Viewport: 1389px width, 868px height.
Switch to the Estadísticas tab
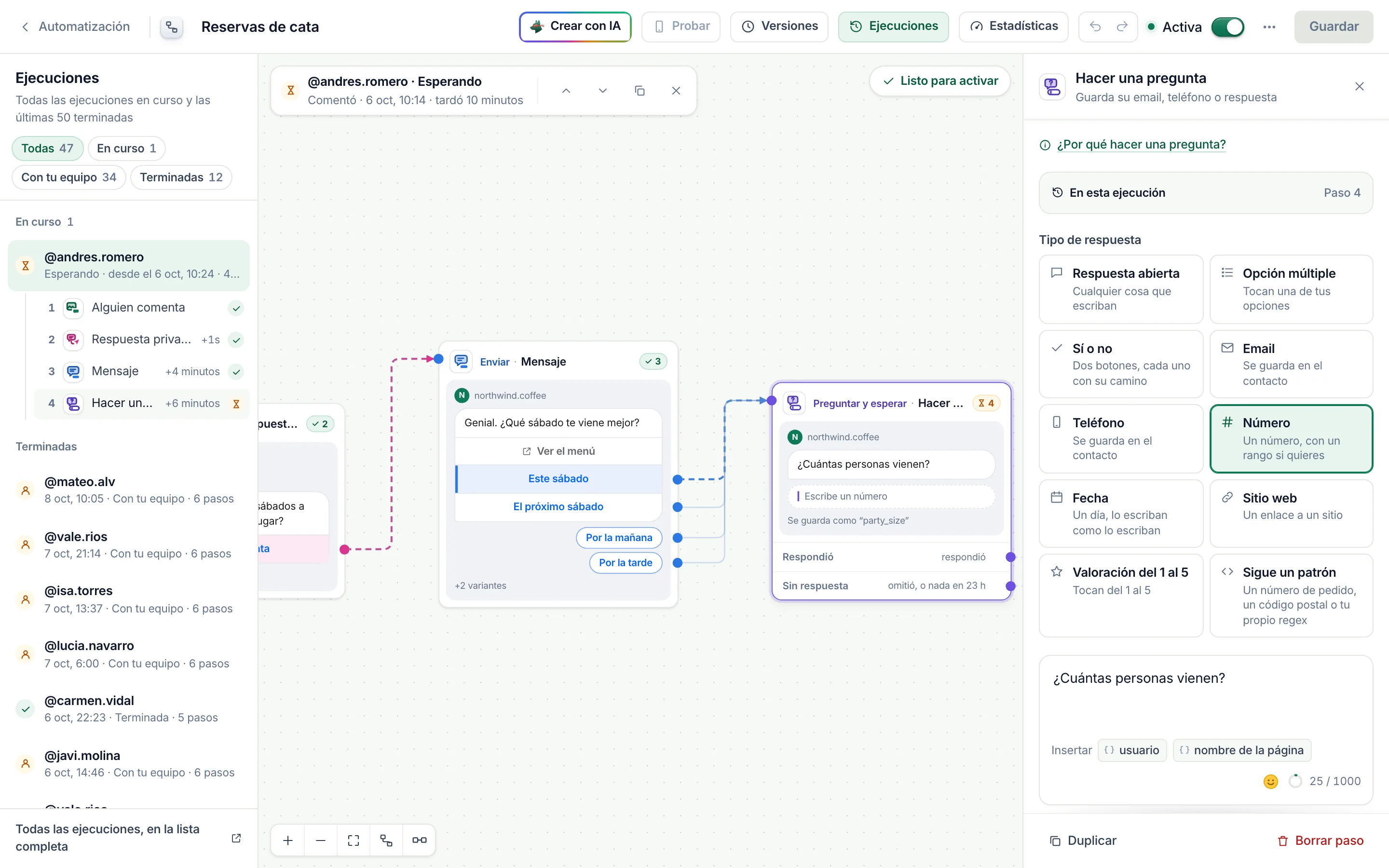[x=1013, y=27]
